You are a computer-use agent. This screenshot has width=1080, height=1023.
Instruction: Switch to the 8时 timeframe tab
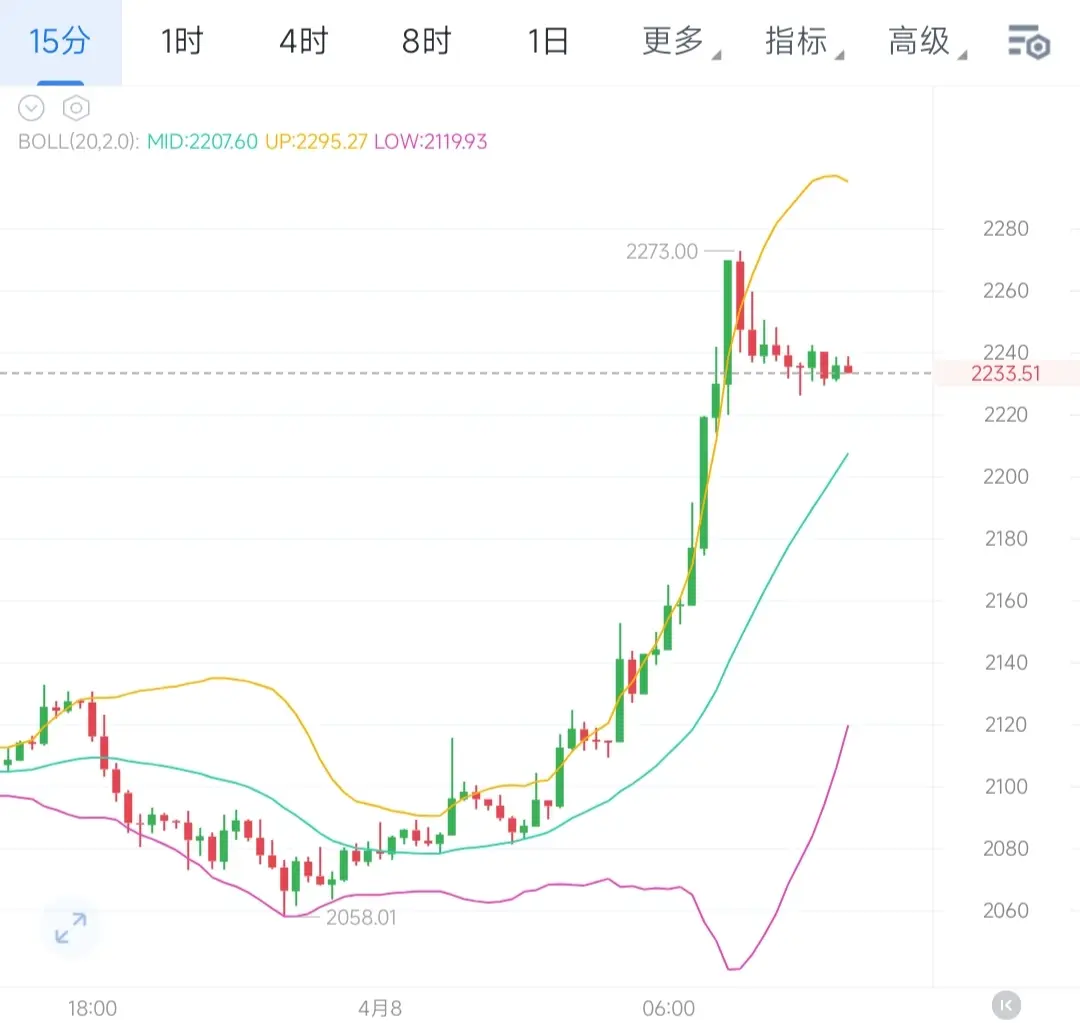(426, 41)
